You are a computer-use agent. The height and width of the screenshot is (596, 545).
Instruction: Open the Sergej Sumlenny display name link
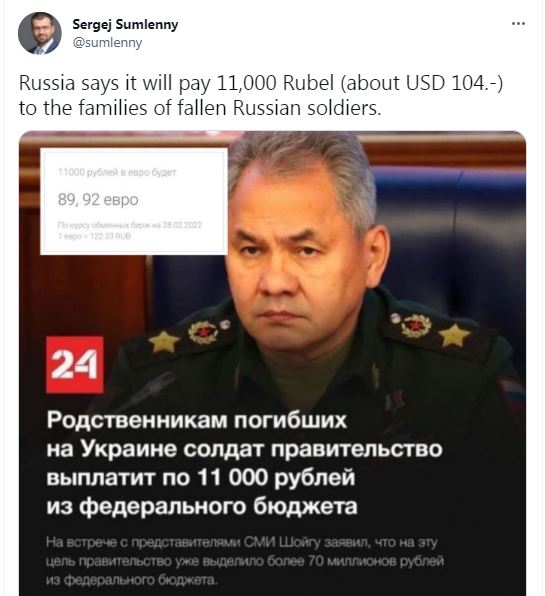pos(125,24)
